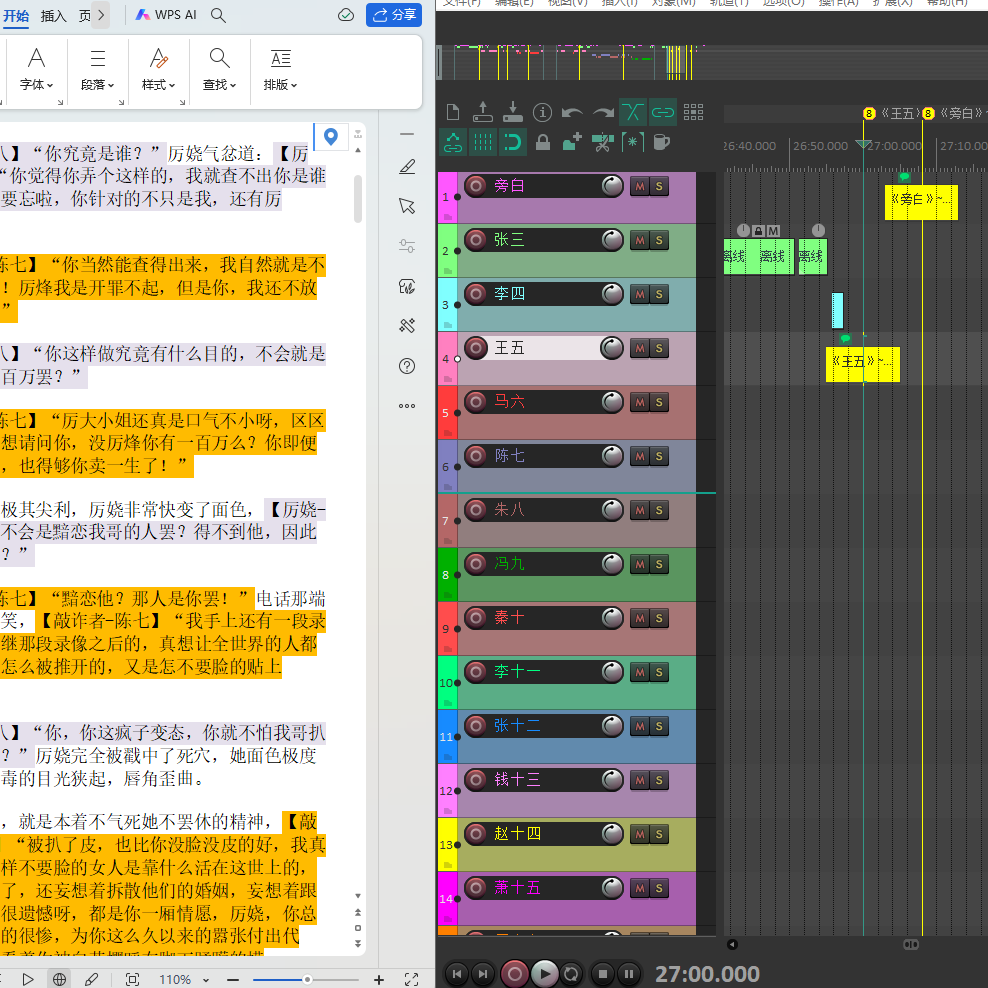Open the three-dots more menu in WPS sidebar
988x988 pixels.
(x=407, y=406)
